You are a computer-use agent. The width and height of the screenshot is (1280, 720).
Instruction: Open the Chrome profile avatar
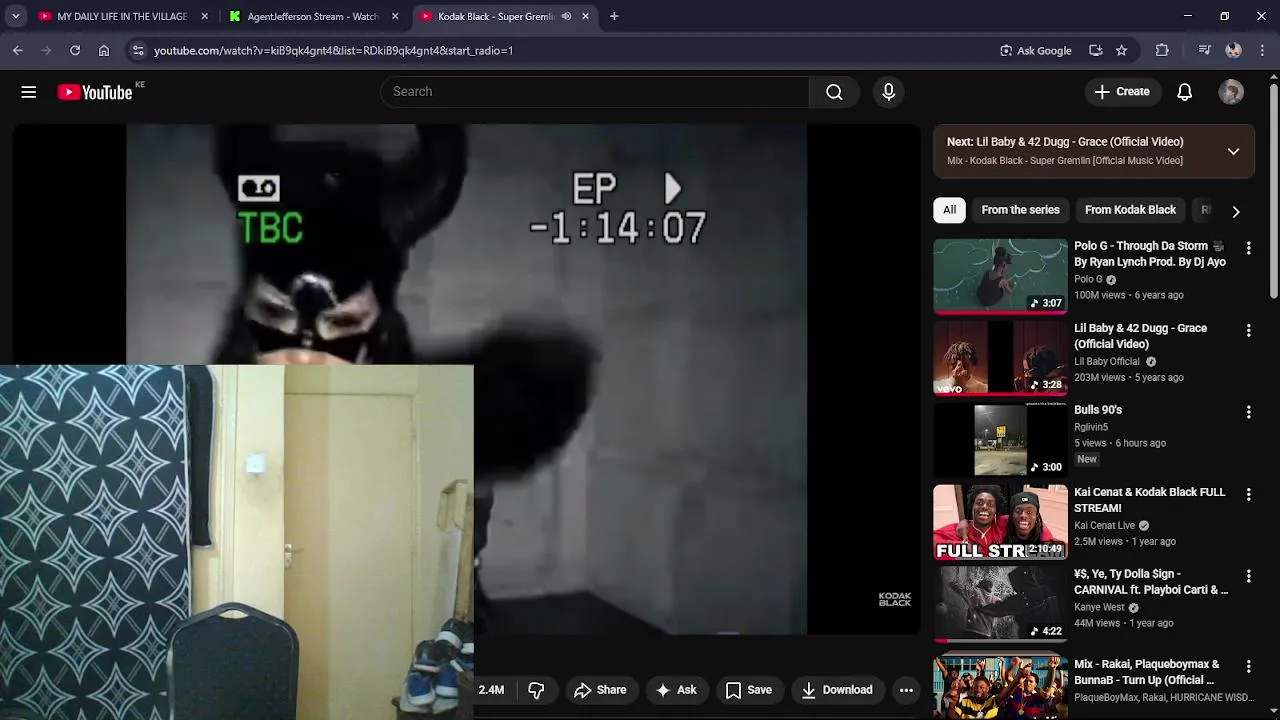click(1233, 50)
